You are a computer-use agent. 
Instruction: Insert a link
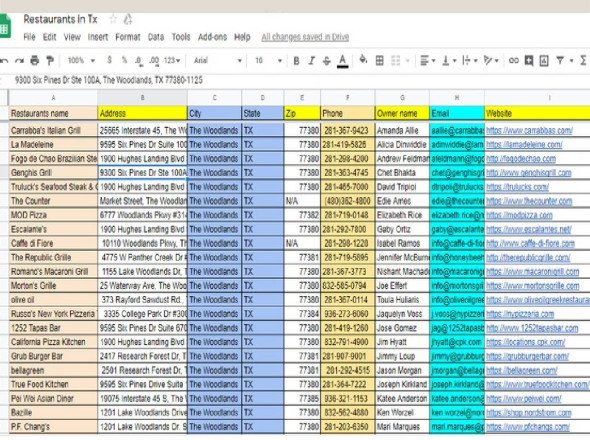[x=513, y=60]
